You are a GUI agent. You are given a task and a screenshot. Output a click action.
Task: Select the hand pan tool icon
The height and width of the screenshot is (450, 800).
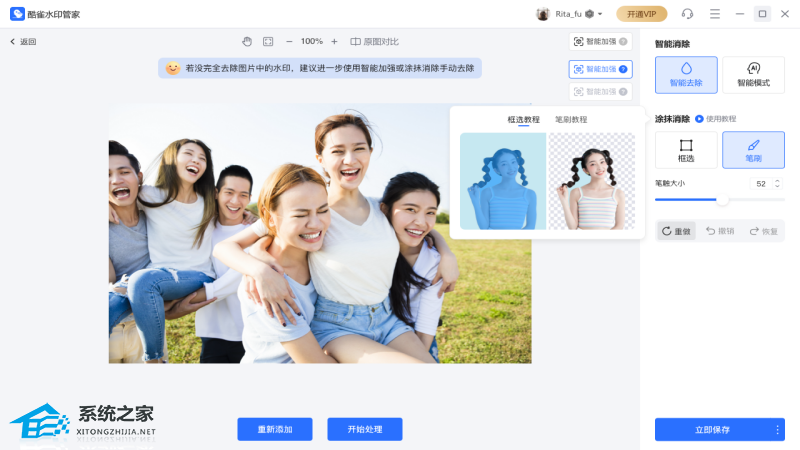(x=247, y=42)
